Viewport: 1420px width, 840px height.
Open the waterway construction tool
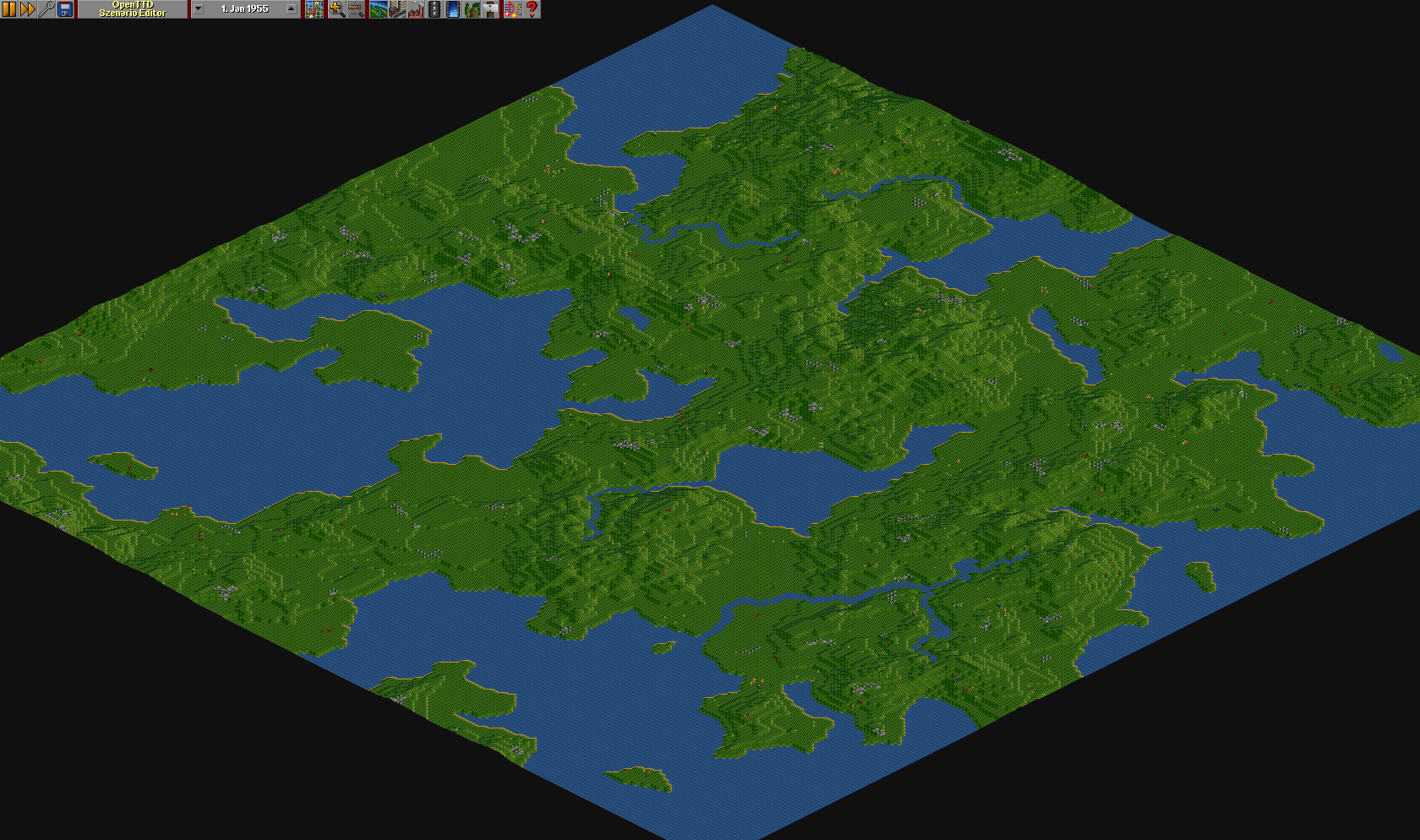[x=452, y=9]
